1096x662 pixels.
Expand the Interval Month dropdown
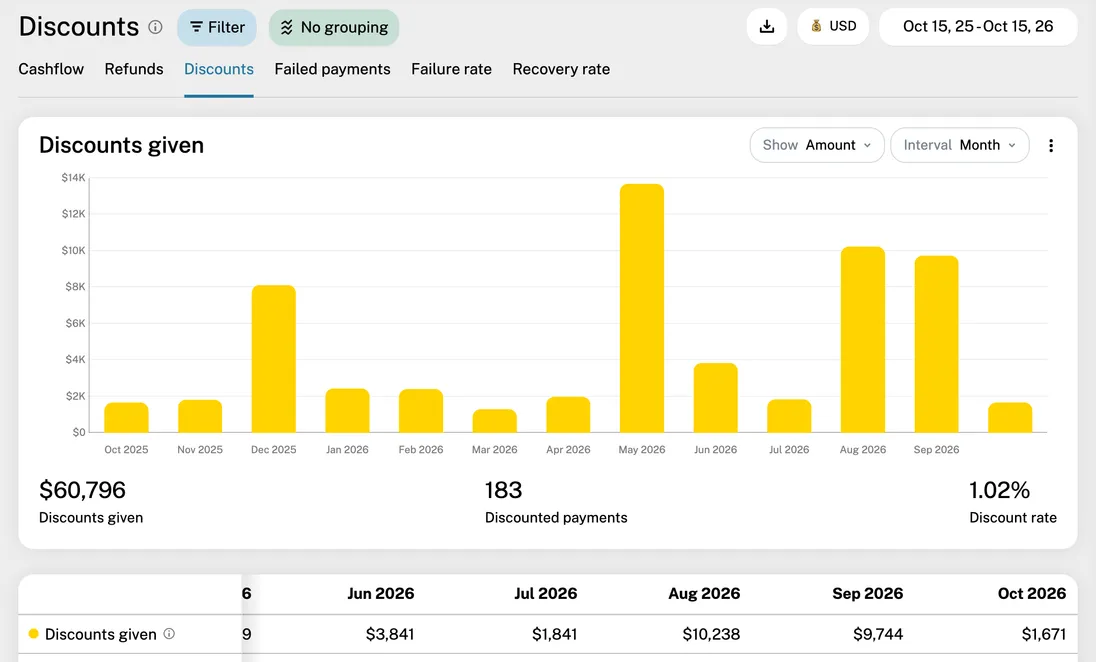click(960, 145)
